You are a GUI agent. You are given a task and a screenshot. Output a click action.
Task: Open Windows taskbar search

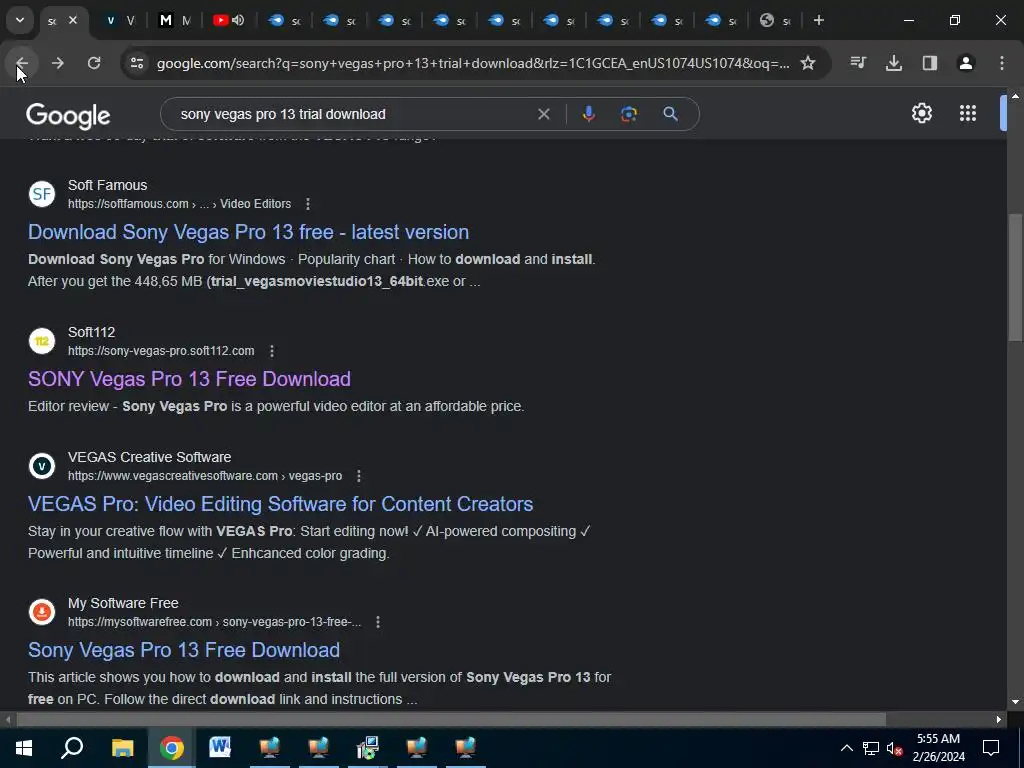click(72, 748)
